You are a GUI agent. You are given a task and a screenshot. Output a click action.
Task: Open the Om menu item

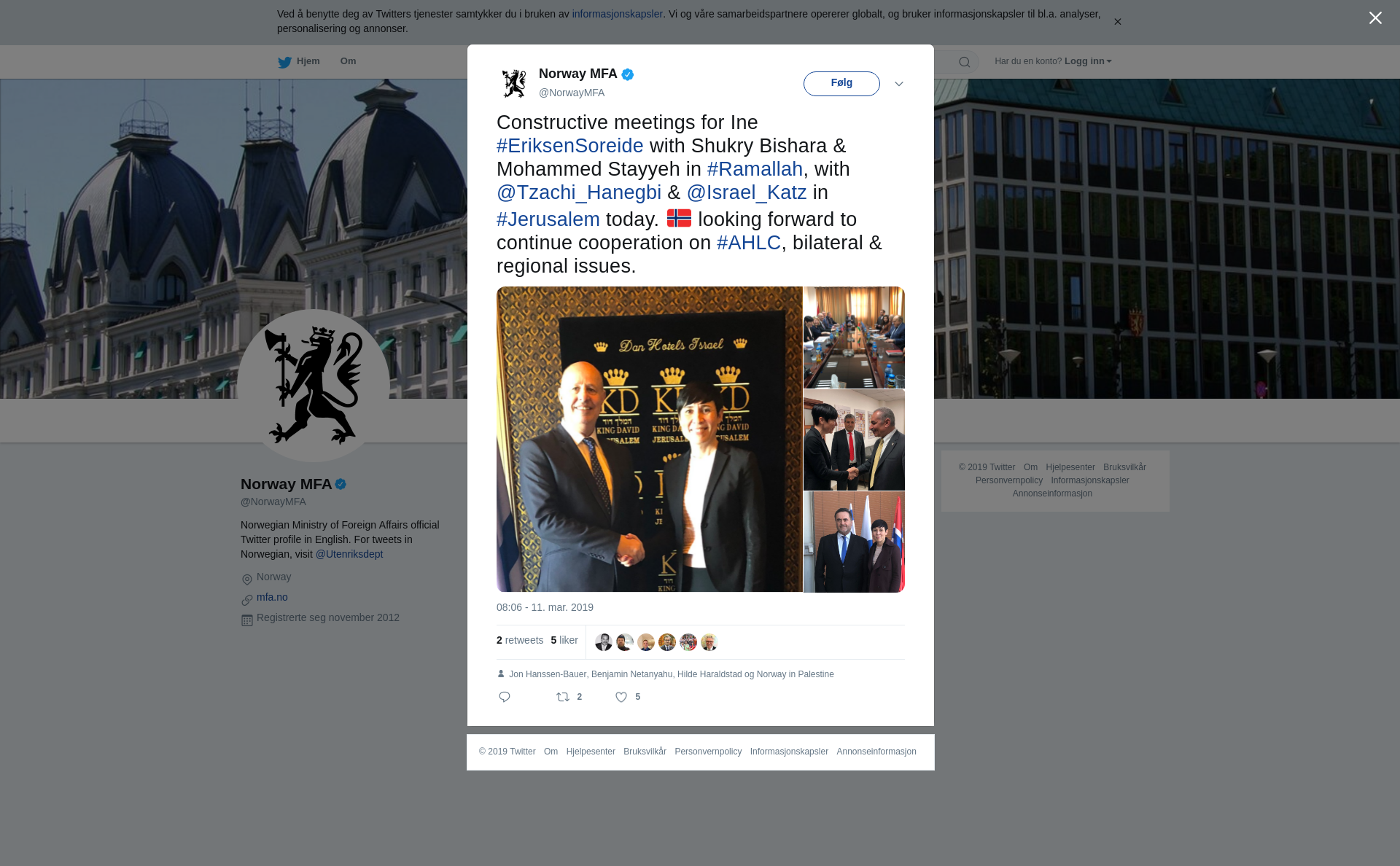click(348, 61)
